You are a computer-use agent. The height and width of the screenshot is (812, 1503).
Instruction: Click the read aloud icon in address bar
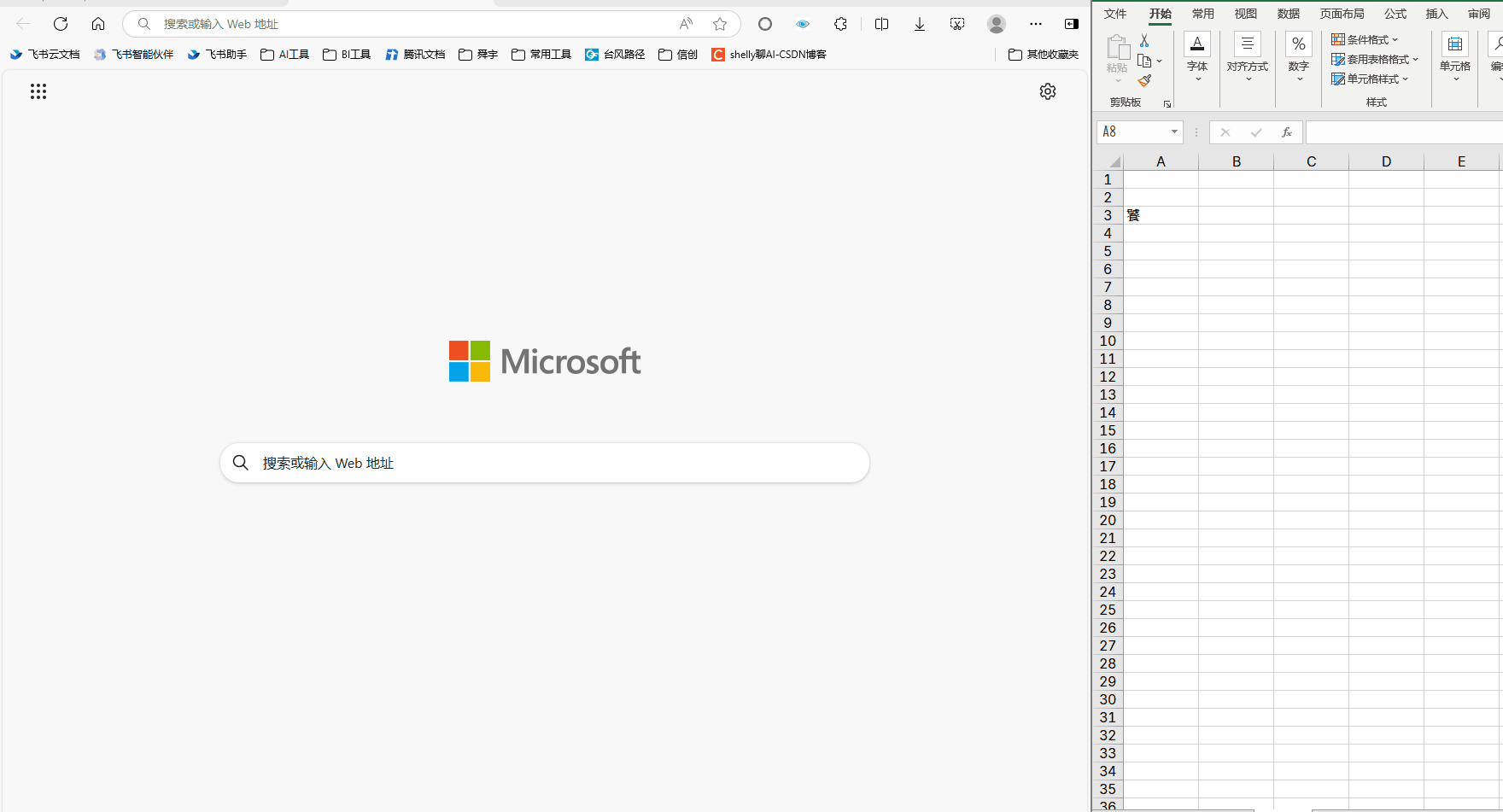[686, 24]
